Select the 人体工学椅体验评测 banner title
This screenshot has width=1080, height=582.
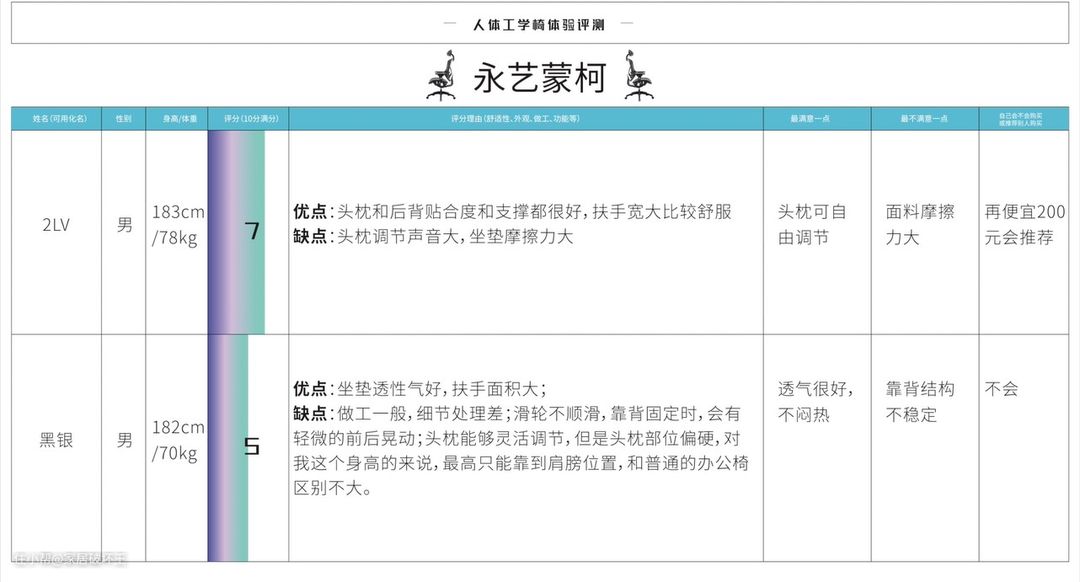click(x=539, y=24)
